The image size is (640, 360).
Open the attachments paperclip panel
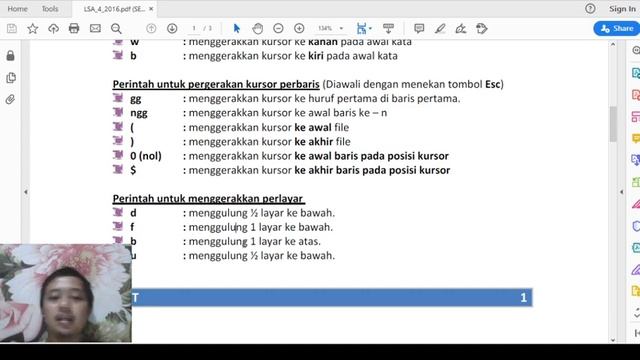10,99
